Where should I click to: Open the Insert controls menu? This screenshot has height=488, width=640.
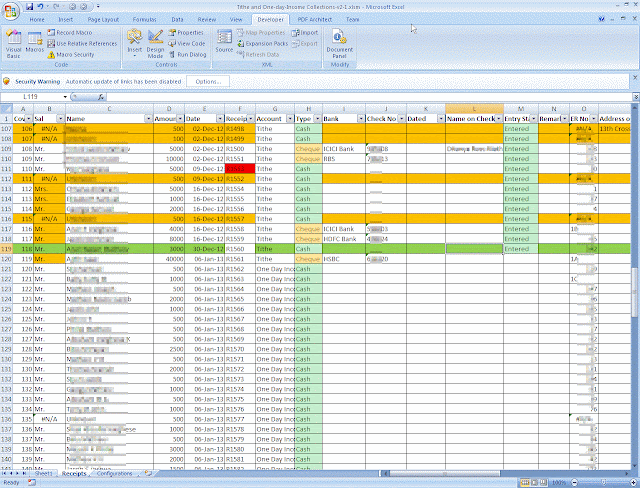point(134,43)
